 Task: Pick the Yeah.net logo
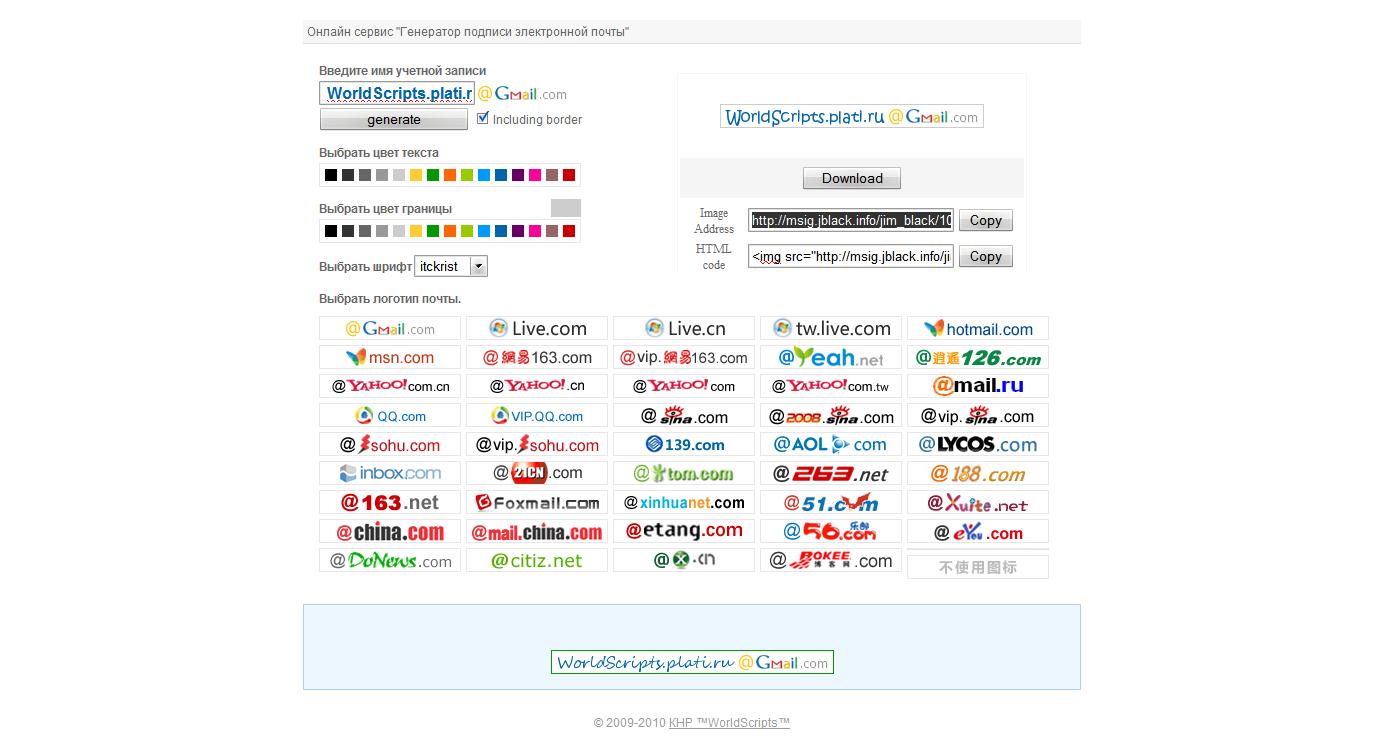point(830,358)
